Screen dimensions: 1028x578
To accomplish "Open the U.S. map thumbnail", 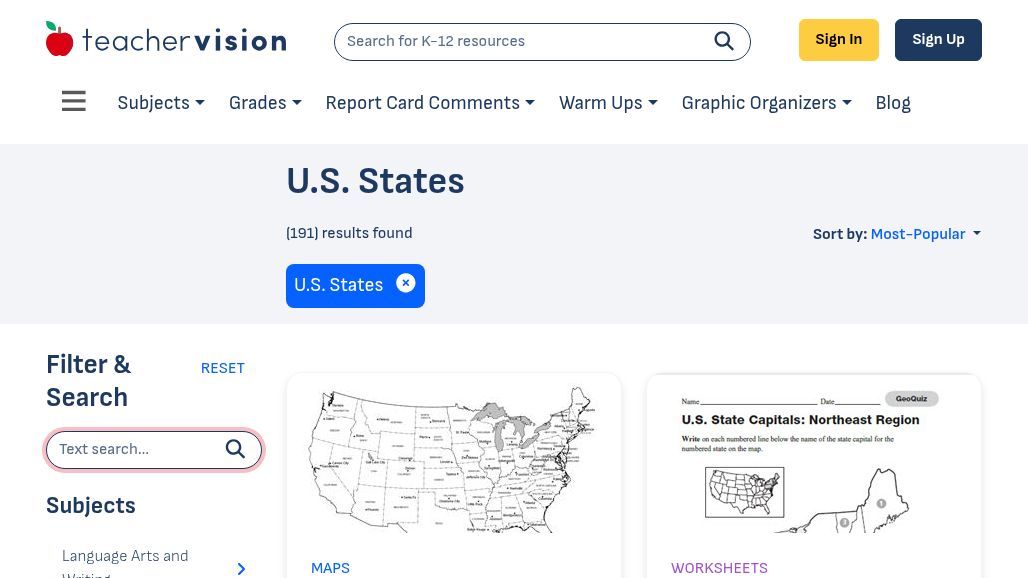I will pos(453,460).
